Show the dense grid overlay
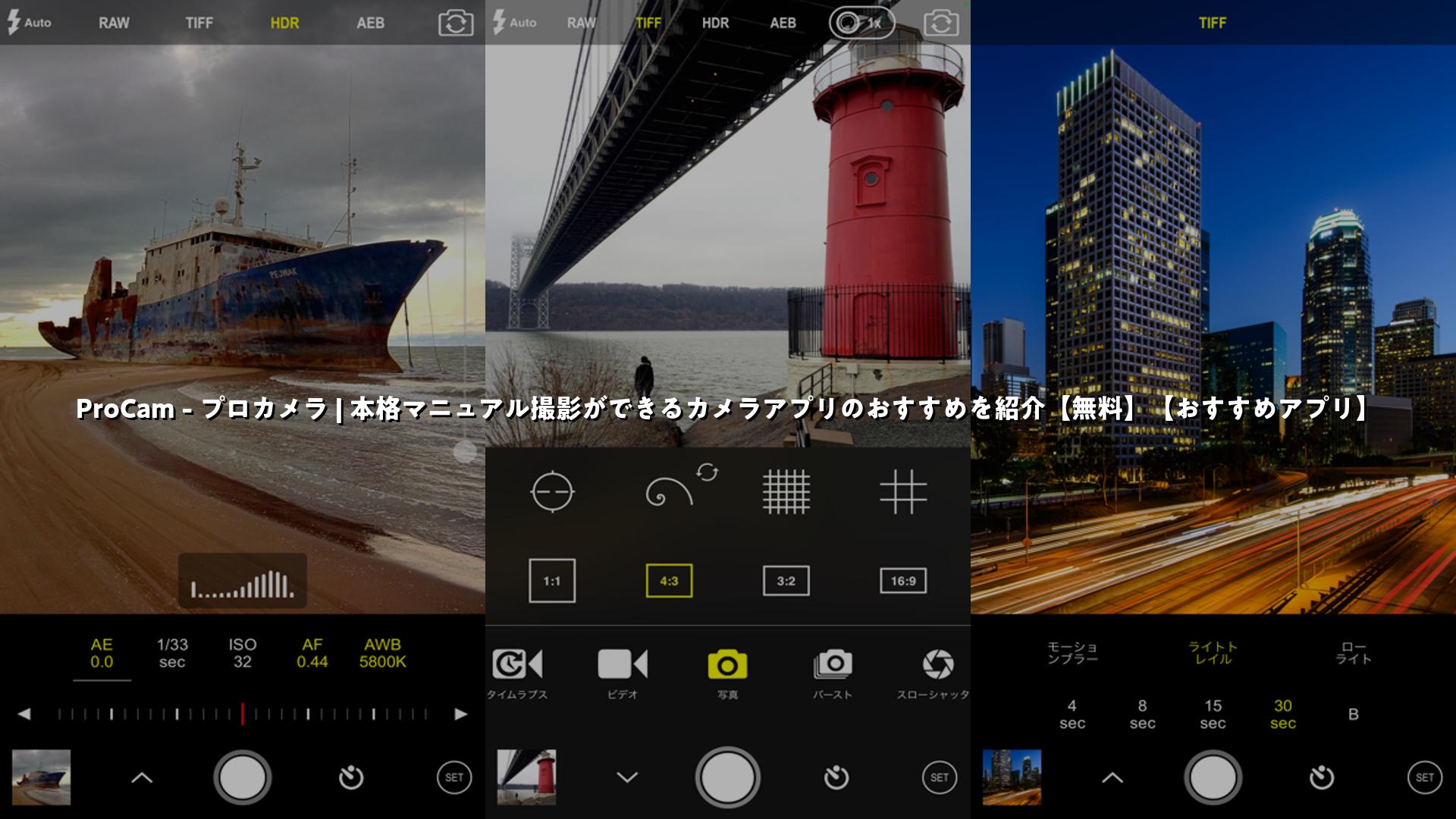Screen dimensions: 1456x819 [786, 492]
